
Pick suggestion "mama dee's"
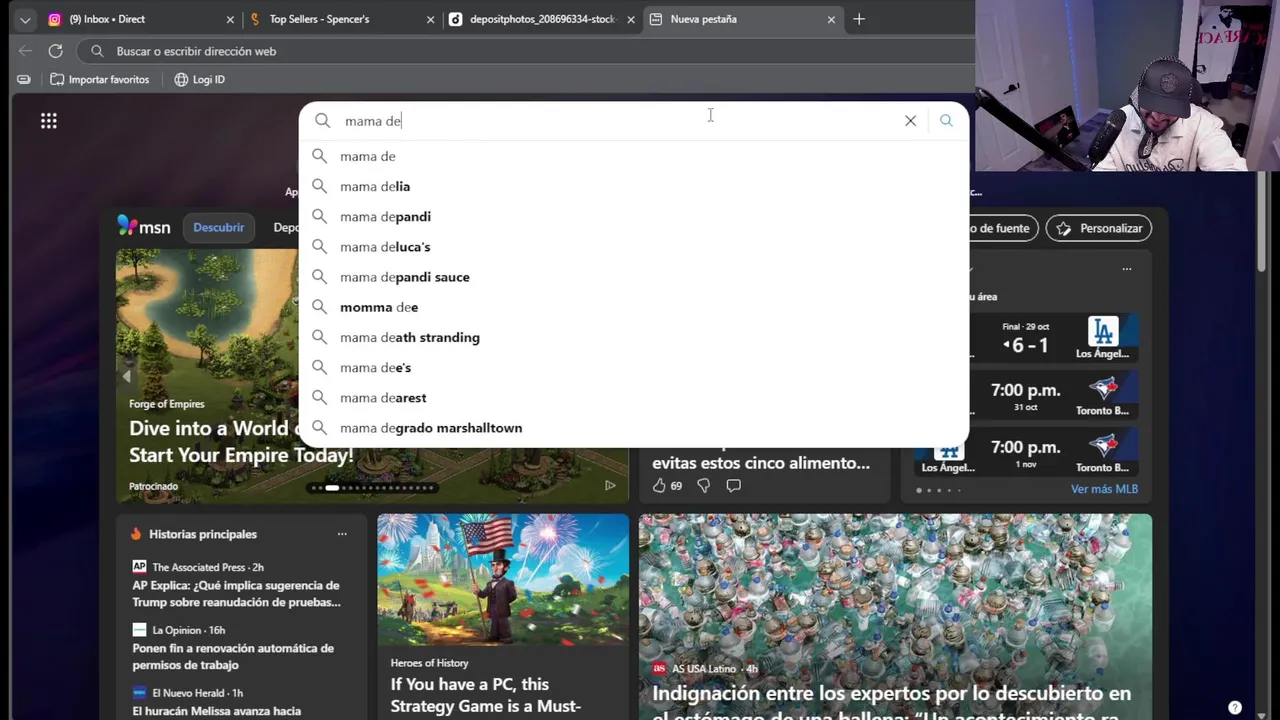(634, 367)
